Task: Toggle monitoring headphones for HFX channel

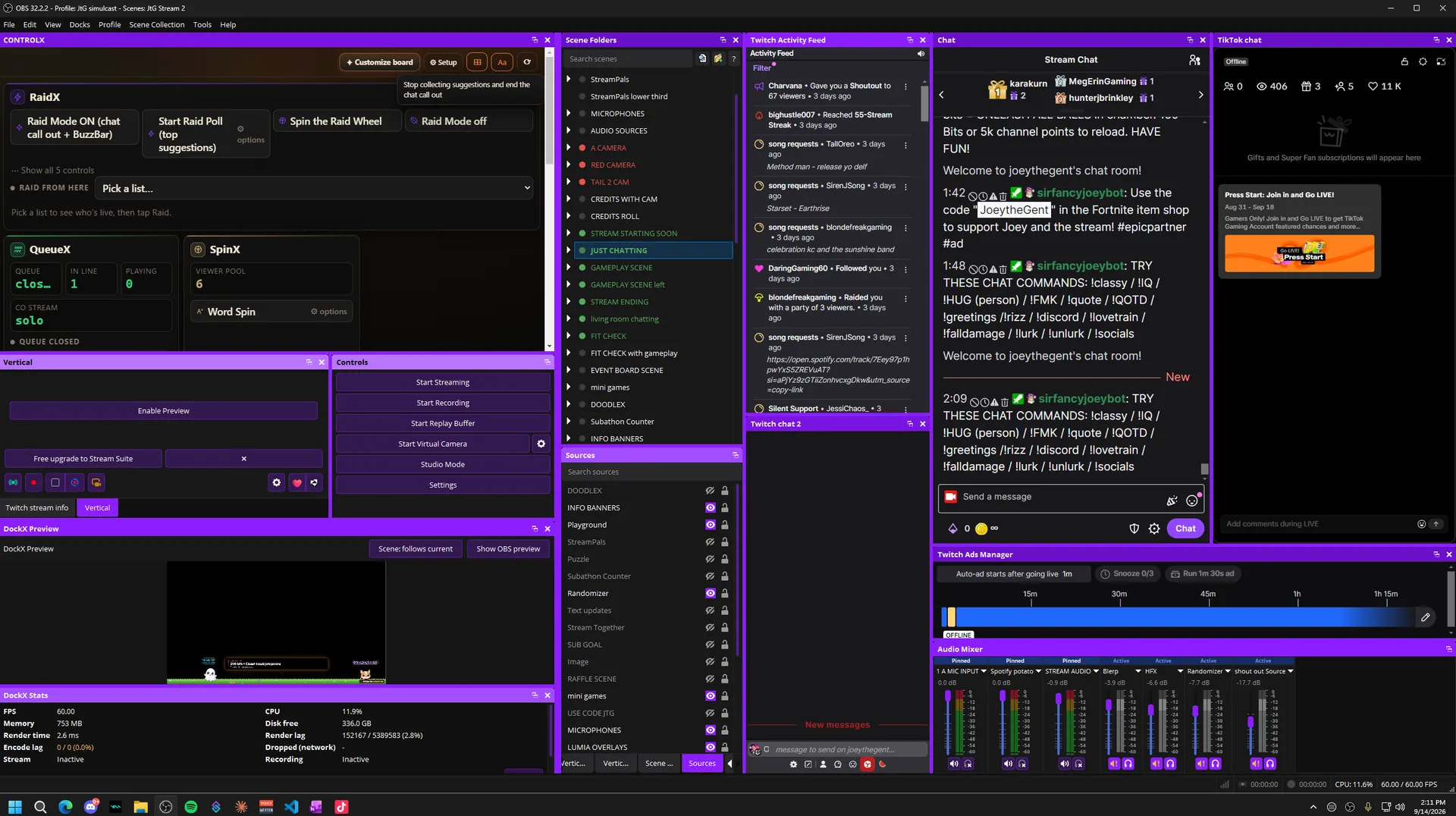Action: coord(1170,764)
